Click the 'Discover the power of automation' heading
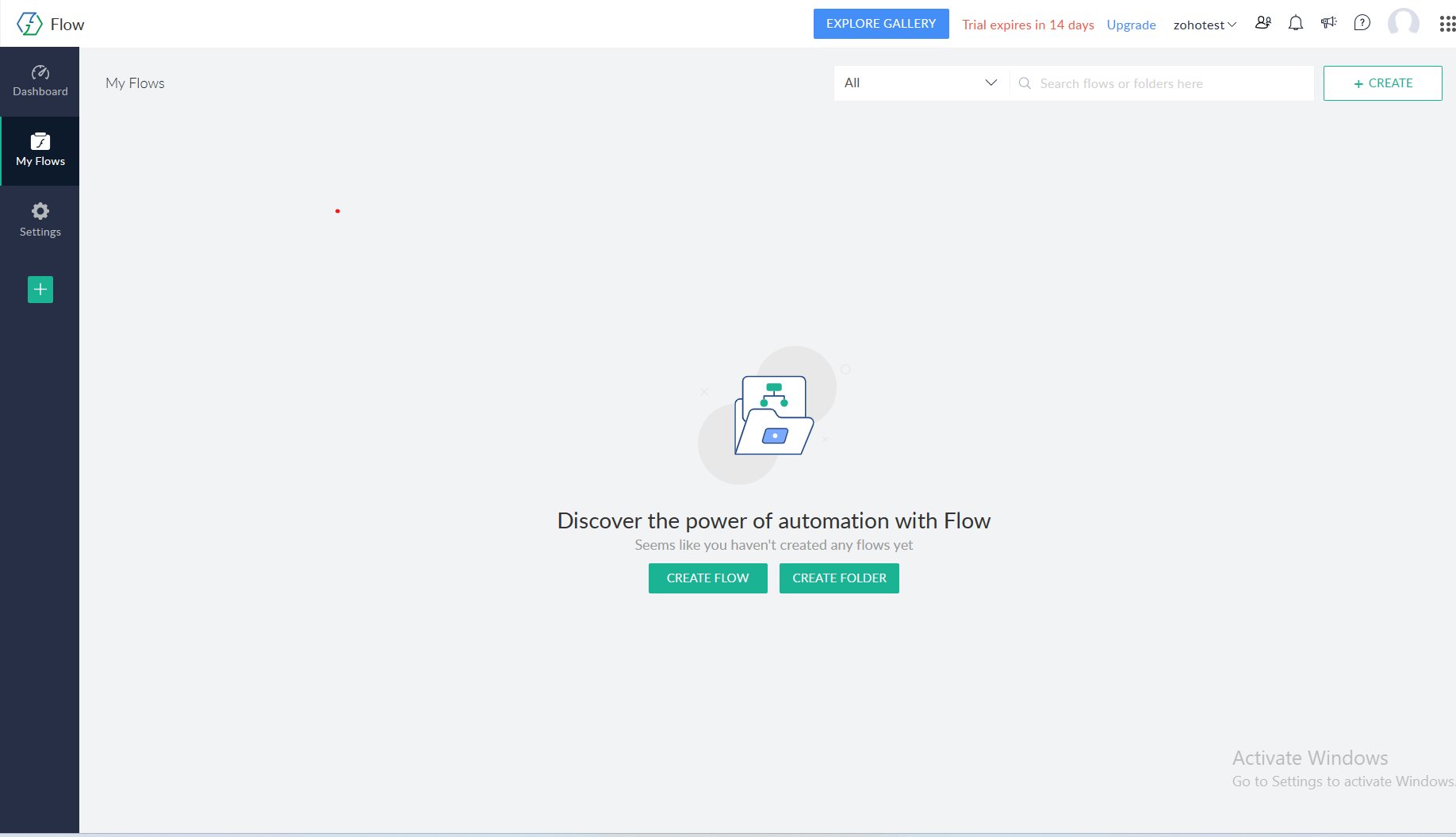 coord(774,520)
